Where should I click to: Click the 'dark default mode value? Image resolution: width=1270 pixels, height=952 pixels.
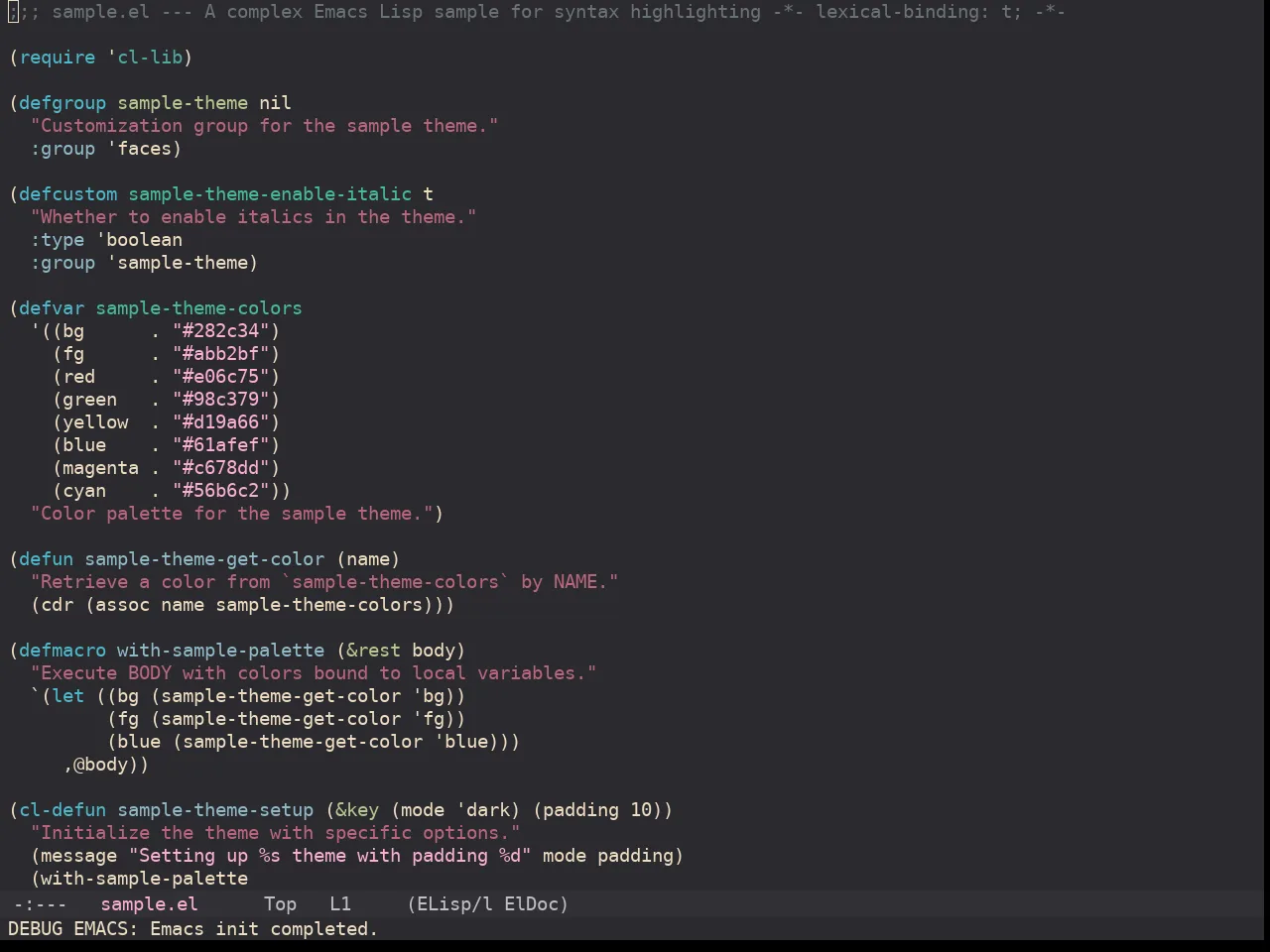[483, 810]
